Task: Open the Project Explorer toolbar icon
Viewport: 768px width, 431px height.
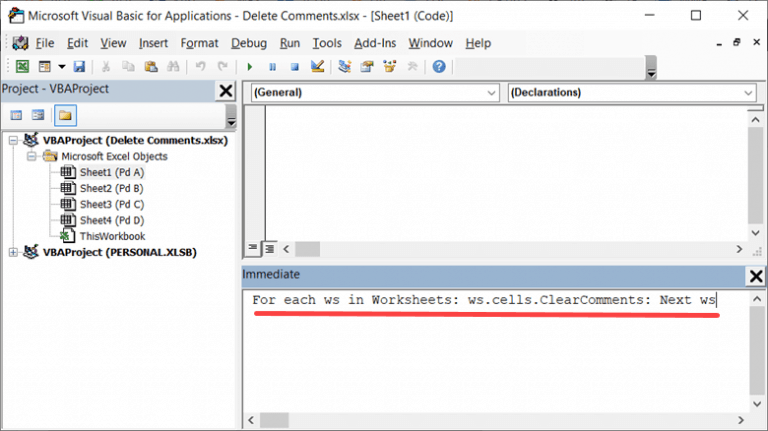Action: pos(344,67)
